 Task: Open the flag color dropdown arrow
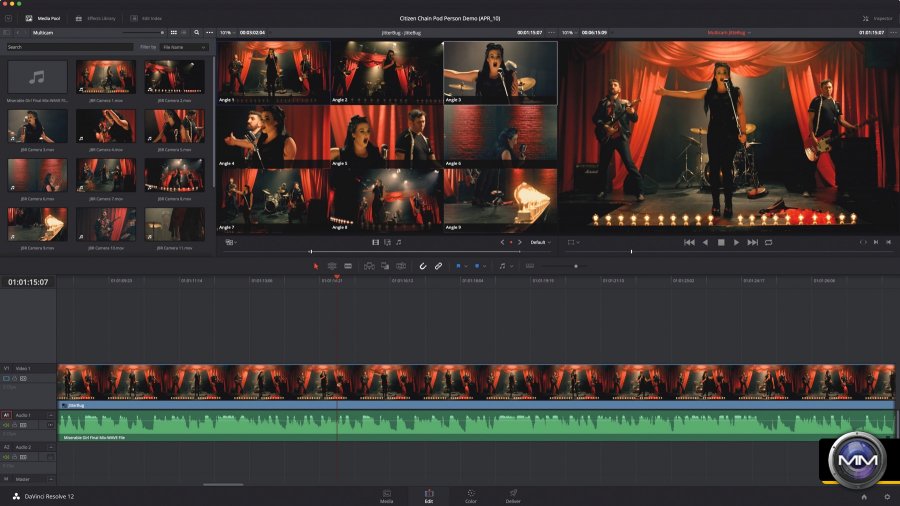tap(465, 266)
